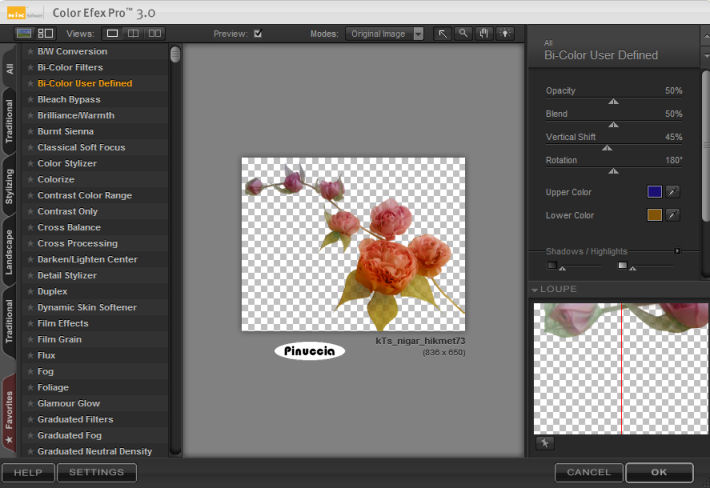Open the Settings button

pos(96,472)
